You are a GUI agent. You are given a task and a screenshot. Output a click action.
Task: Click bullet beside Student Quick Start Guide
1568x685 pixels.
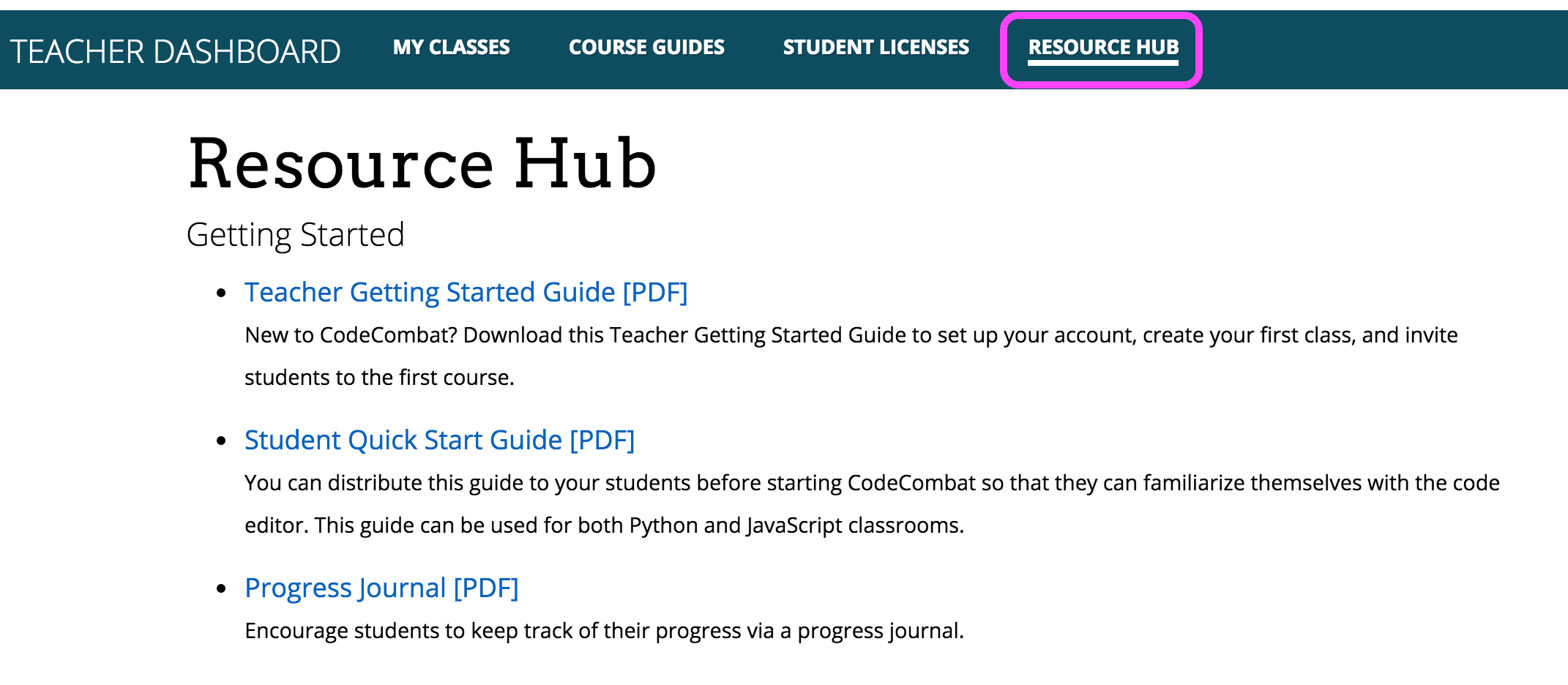point(222,441)
